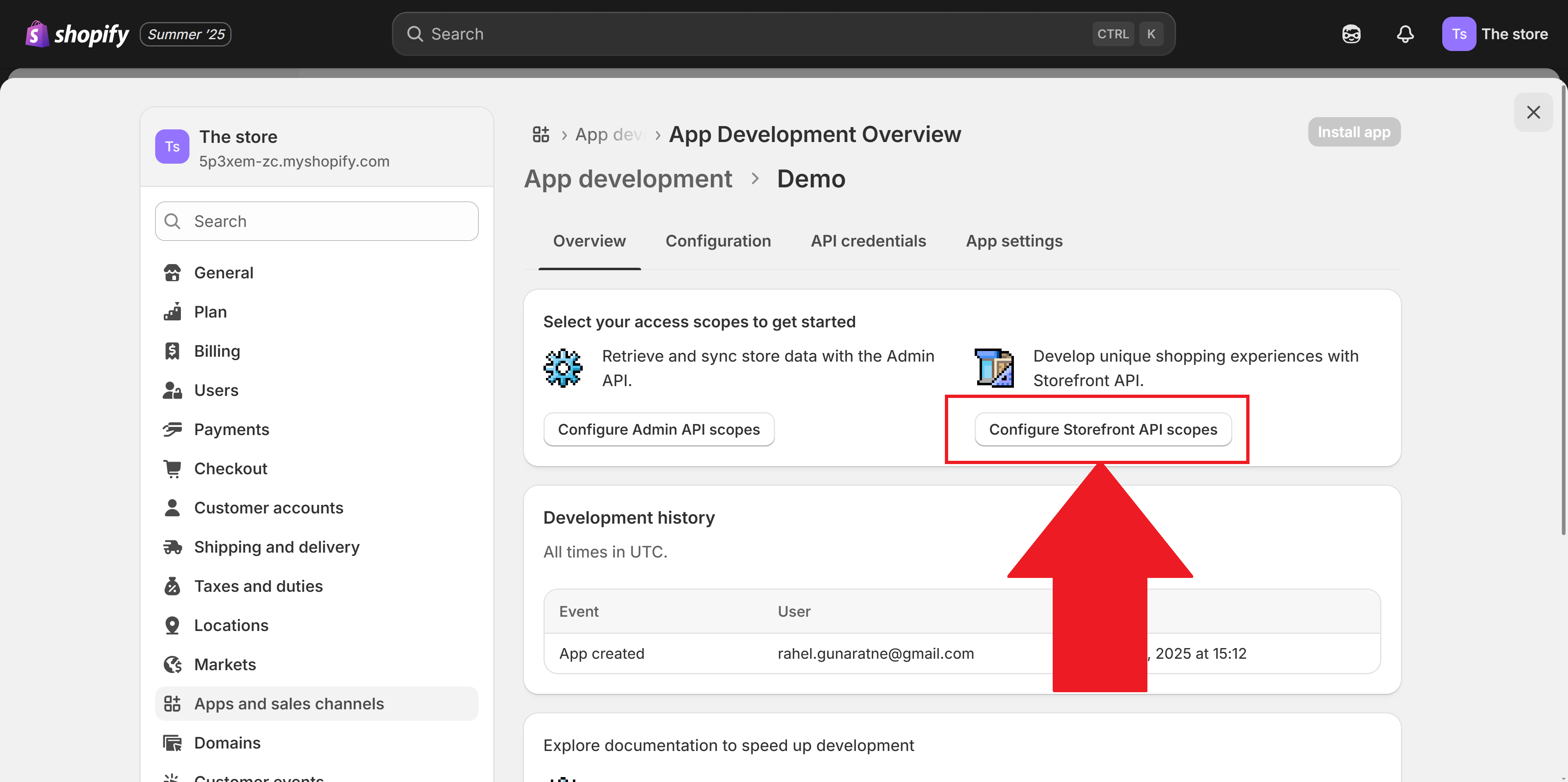1568x782 pixels.
Task: Switch to the Configuration tab
Action: [x=718, y=241]
